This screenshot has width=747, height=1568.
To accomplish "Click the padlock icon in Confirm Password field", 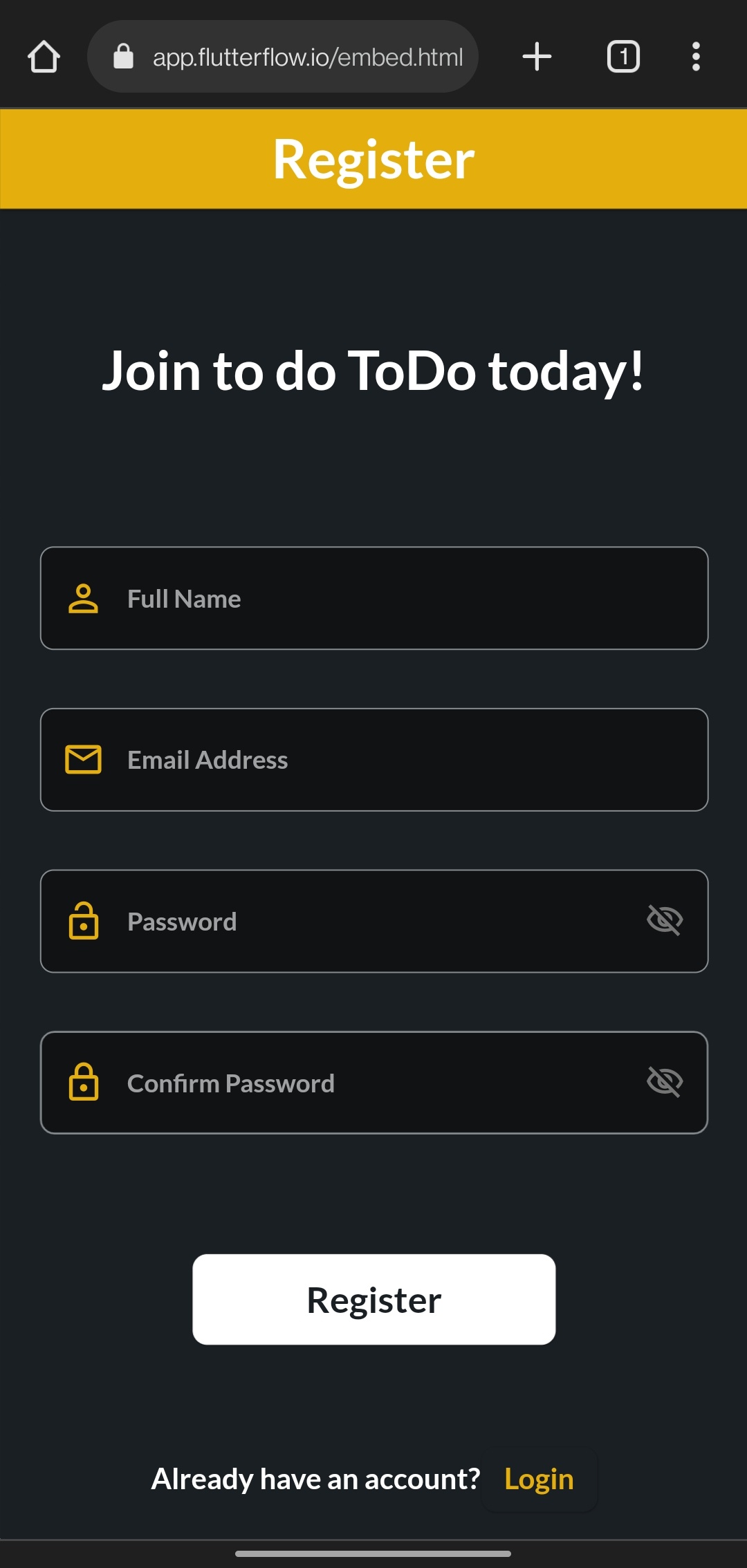I will (x=84, y=1083).
